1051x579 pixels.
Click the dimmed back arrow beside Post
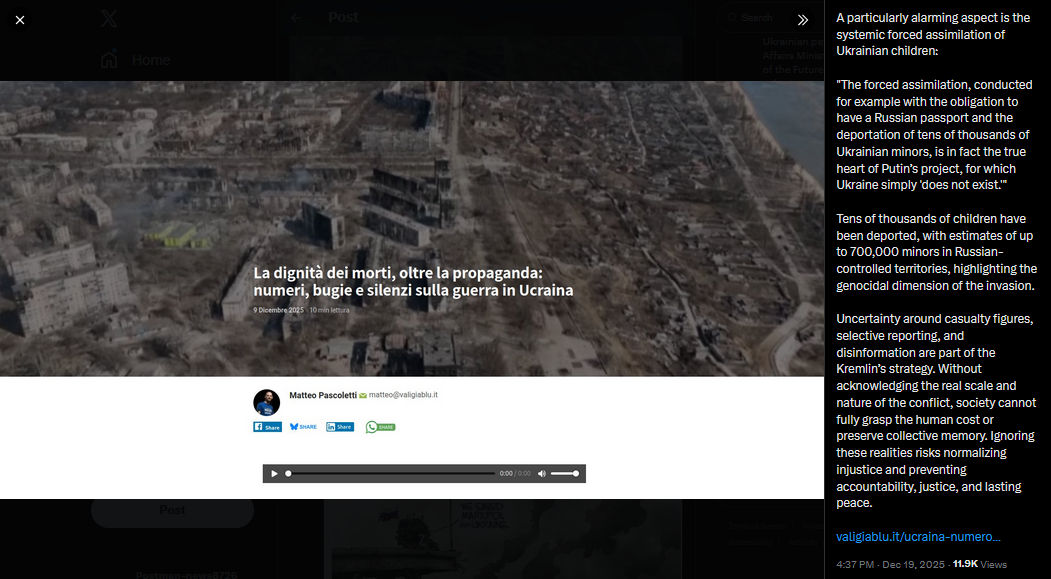click(296, 18)
